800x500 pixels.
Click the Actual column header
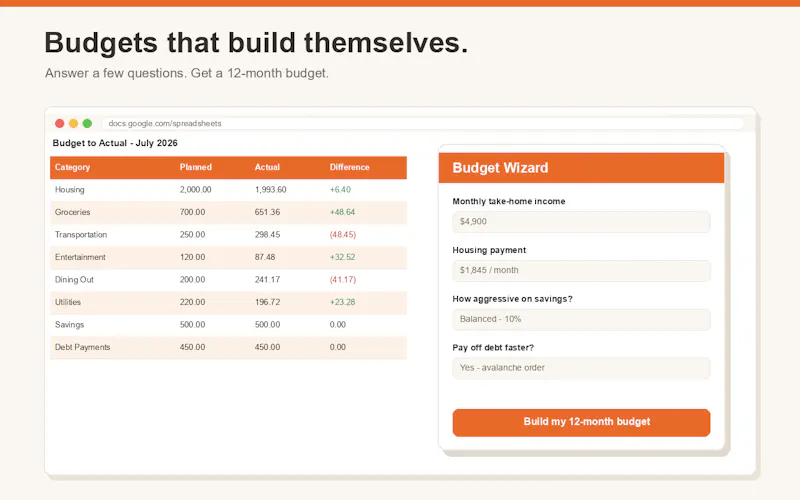click(267, 167)
